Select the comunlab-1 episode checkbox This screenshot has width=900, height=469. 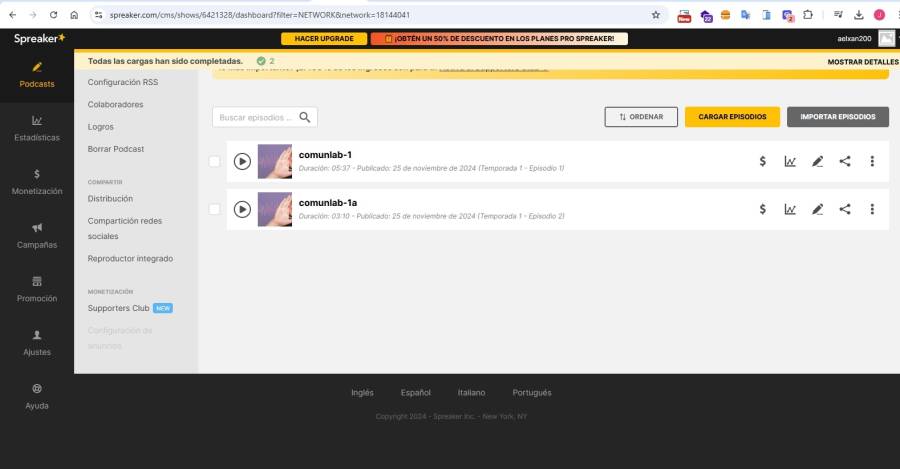pos(214,161)
